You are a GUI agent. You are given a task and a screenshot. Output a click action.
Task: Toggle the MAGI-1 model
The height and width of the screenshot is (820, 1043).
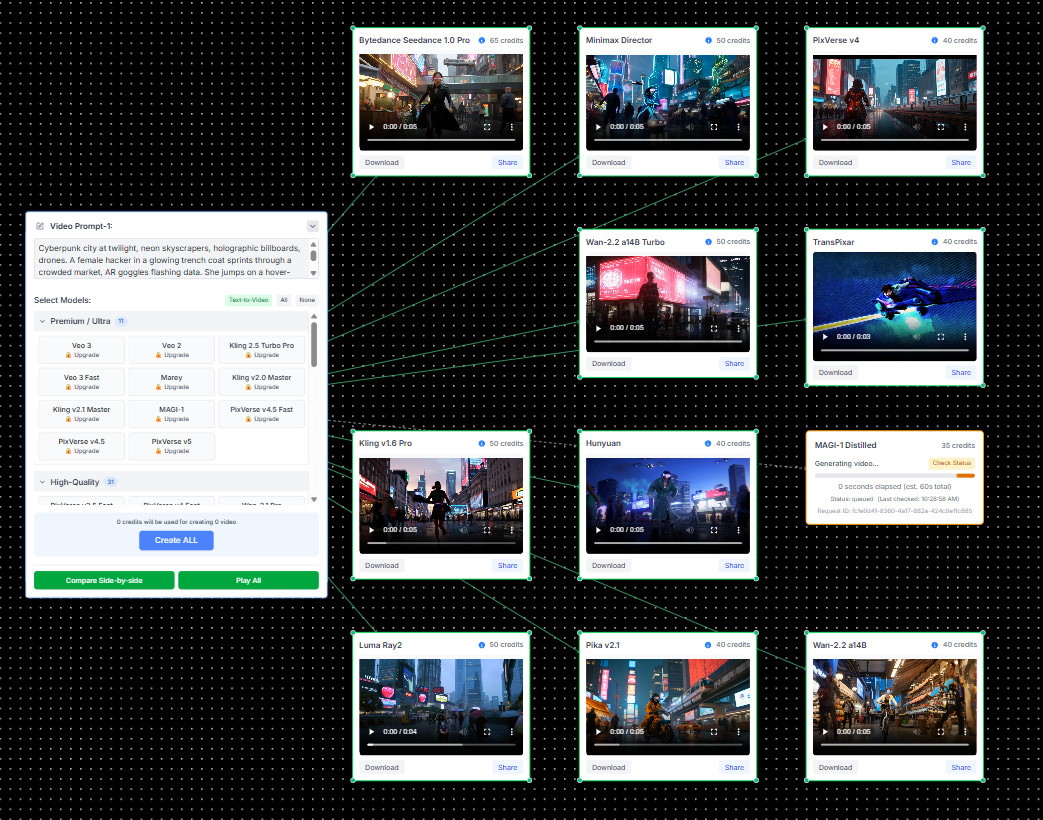pyautogui.click(x=172, y=414)
